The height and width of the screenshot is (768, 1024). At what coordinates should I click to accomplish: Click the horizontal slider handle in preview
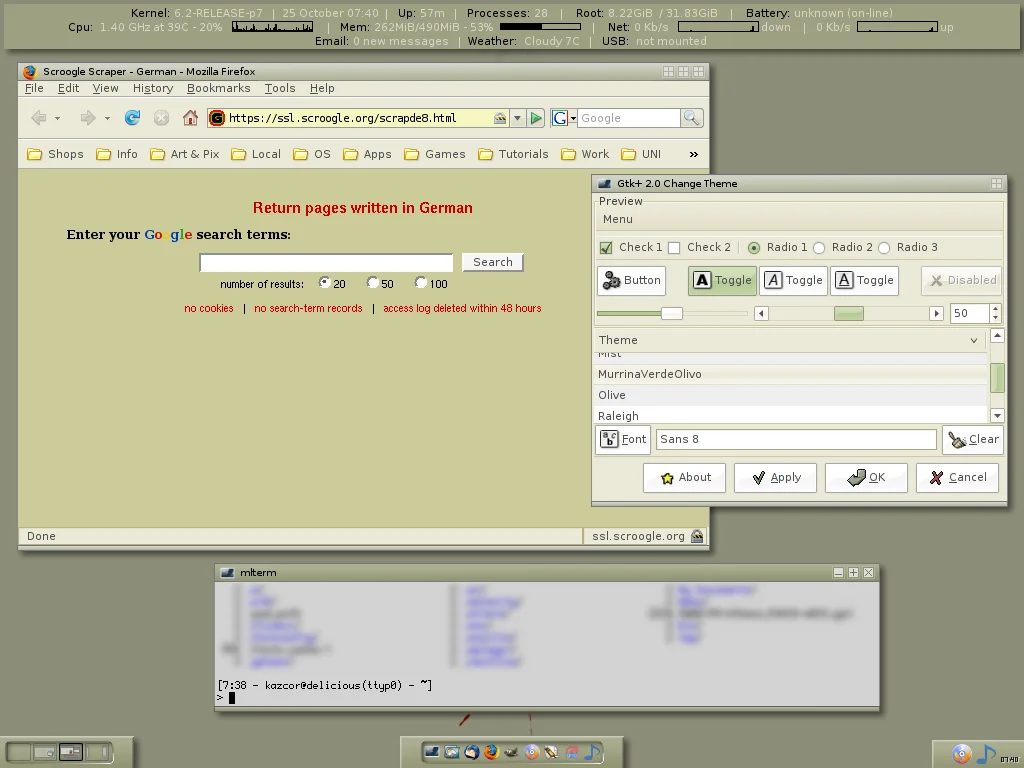point(671,313)
